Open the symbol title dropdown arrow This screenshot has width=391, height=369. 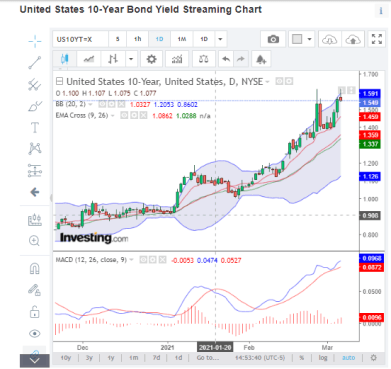pyautogui.click(x=267, y=82)
